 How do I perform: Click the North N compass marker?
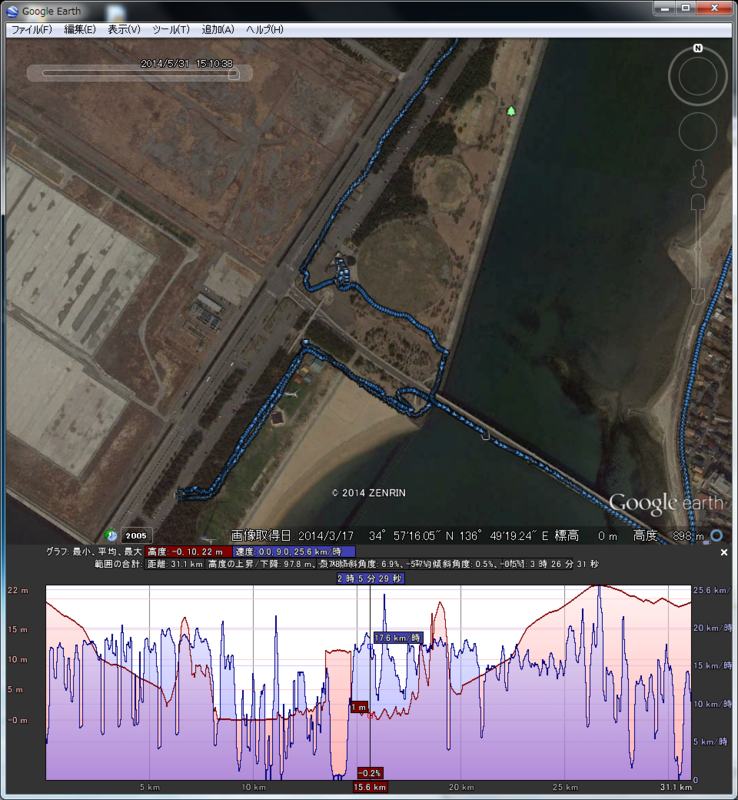(698, 48)
